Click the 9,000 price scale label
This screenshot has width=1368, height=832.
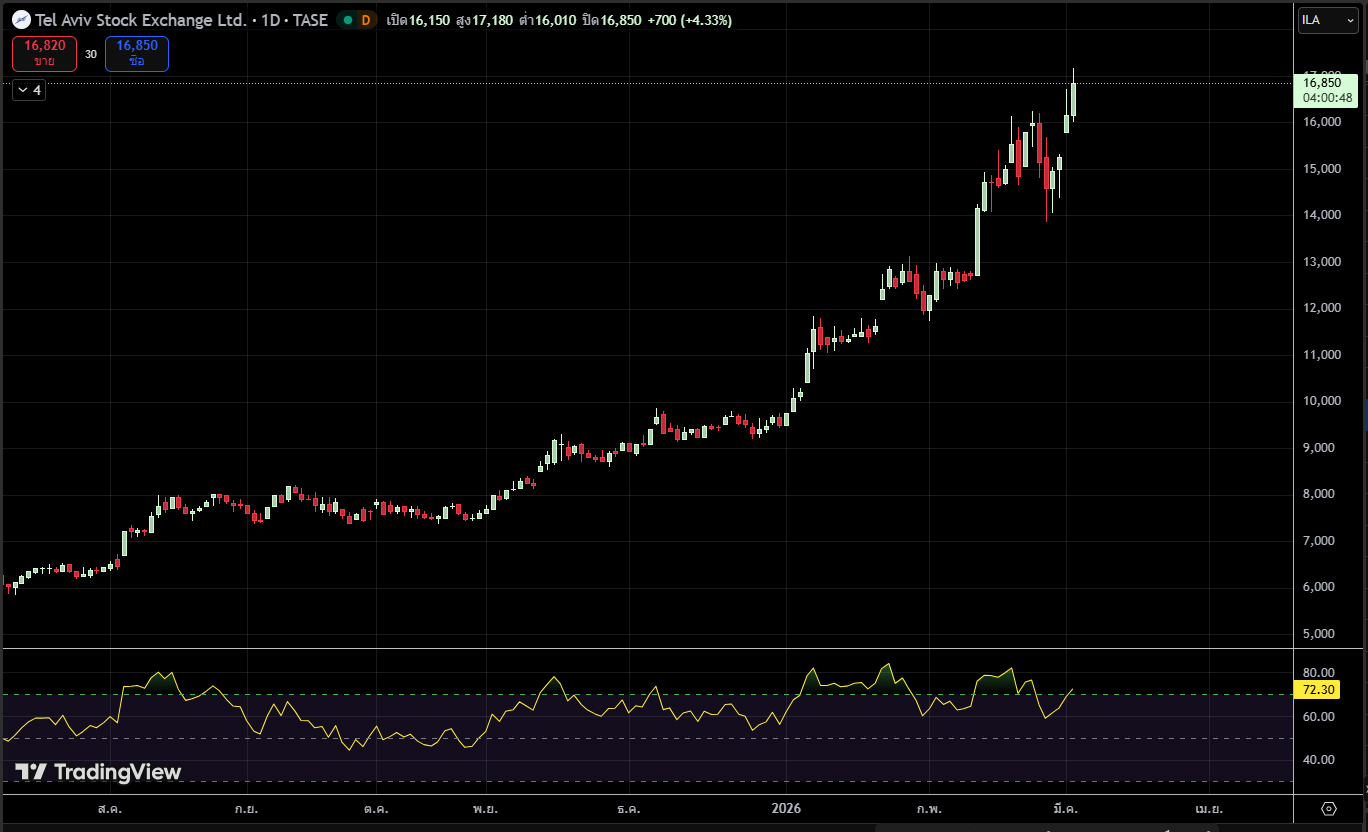[x=1321, y=448]
